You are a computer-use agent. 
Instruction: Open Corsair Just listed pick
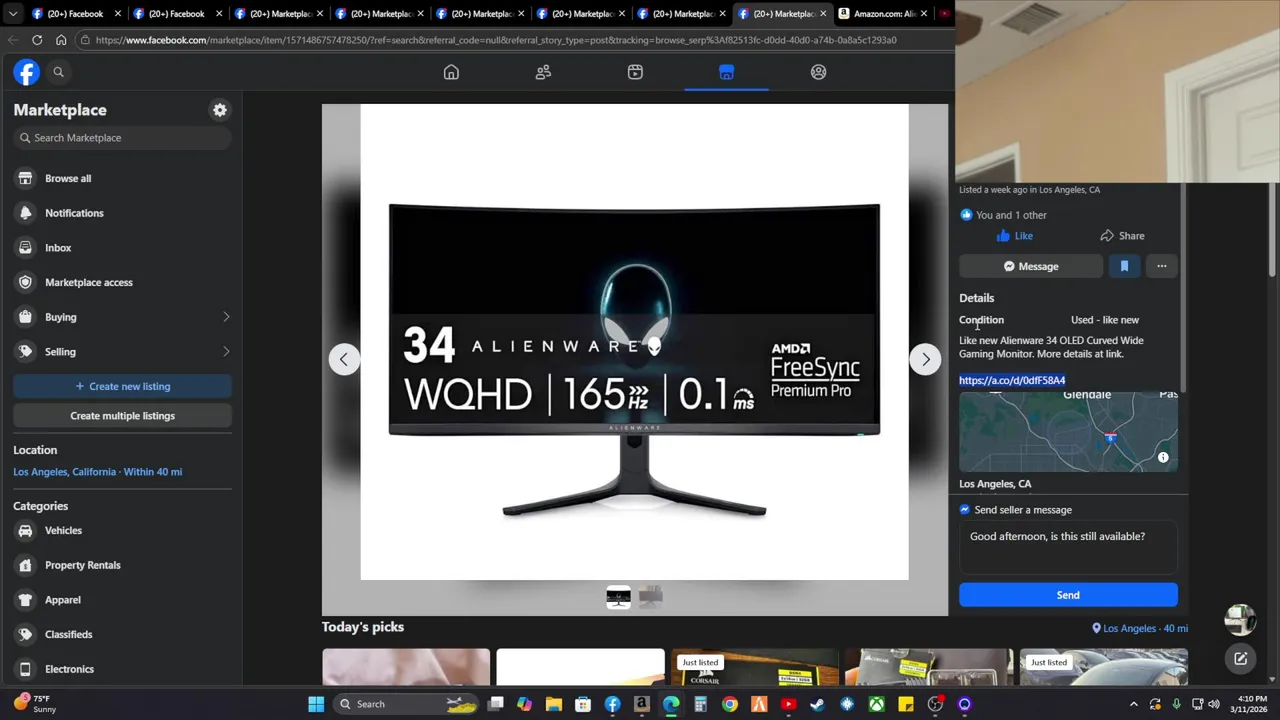click(x=755, y=667)
